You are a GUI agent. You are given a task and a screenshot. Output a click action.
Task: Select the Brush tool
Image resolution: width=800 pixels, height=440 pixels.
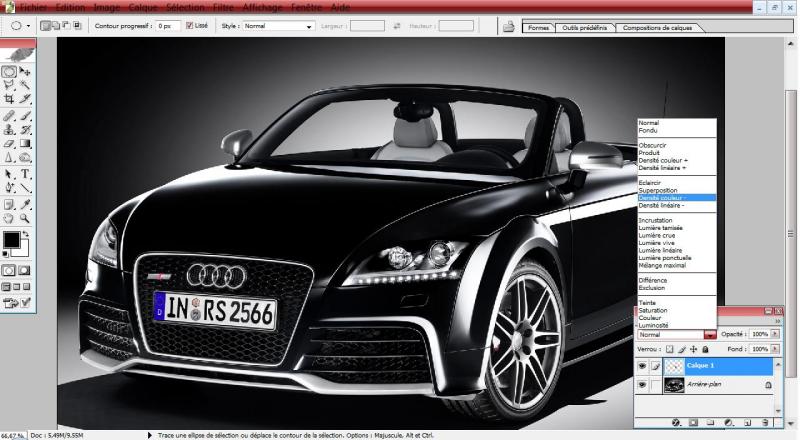(25, 116)
